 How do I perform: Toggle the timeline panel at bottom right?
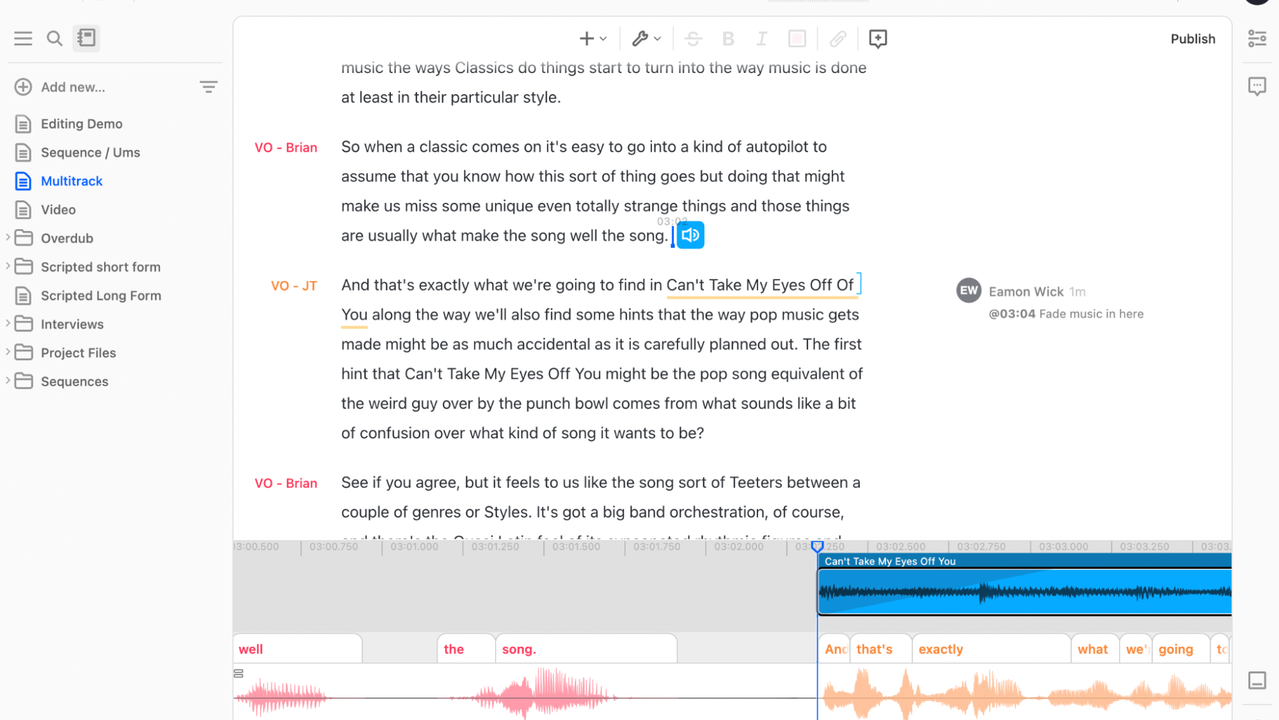[1257, 680]
